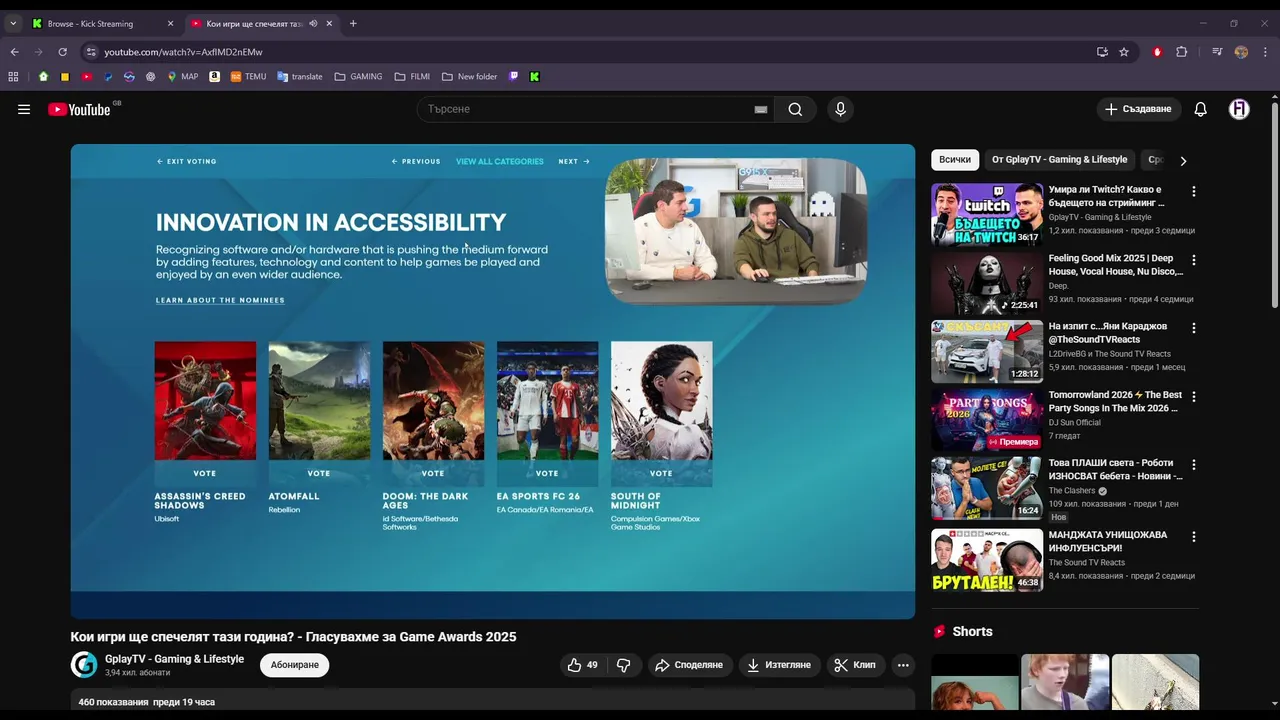Open the AdBlock red hand extension
This screenshot has width=1280, height=720.
click(x=1157, y=52)
